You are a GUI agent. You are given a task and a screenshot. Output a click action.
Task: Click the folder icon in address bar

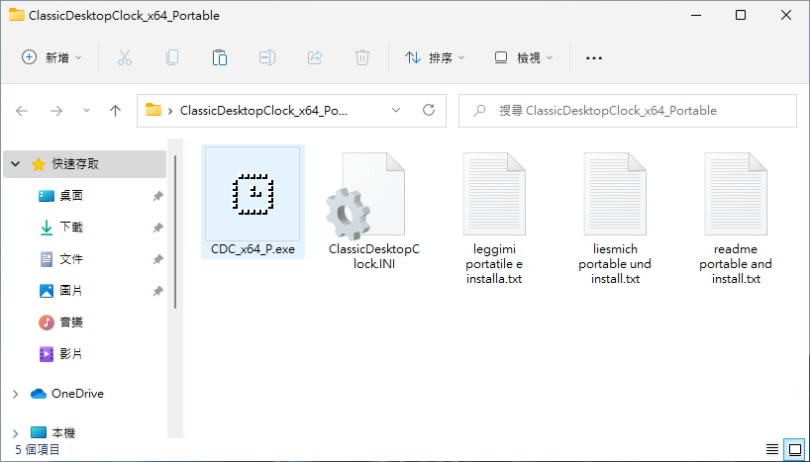(153, 110)
